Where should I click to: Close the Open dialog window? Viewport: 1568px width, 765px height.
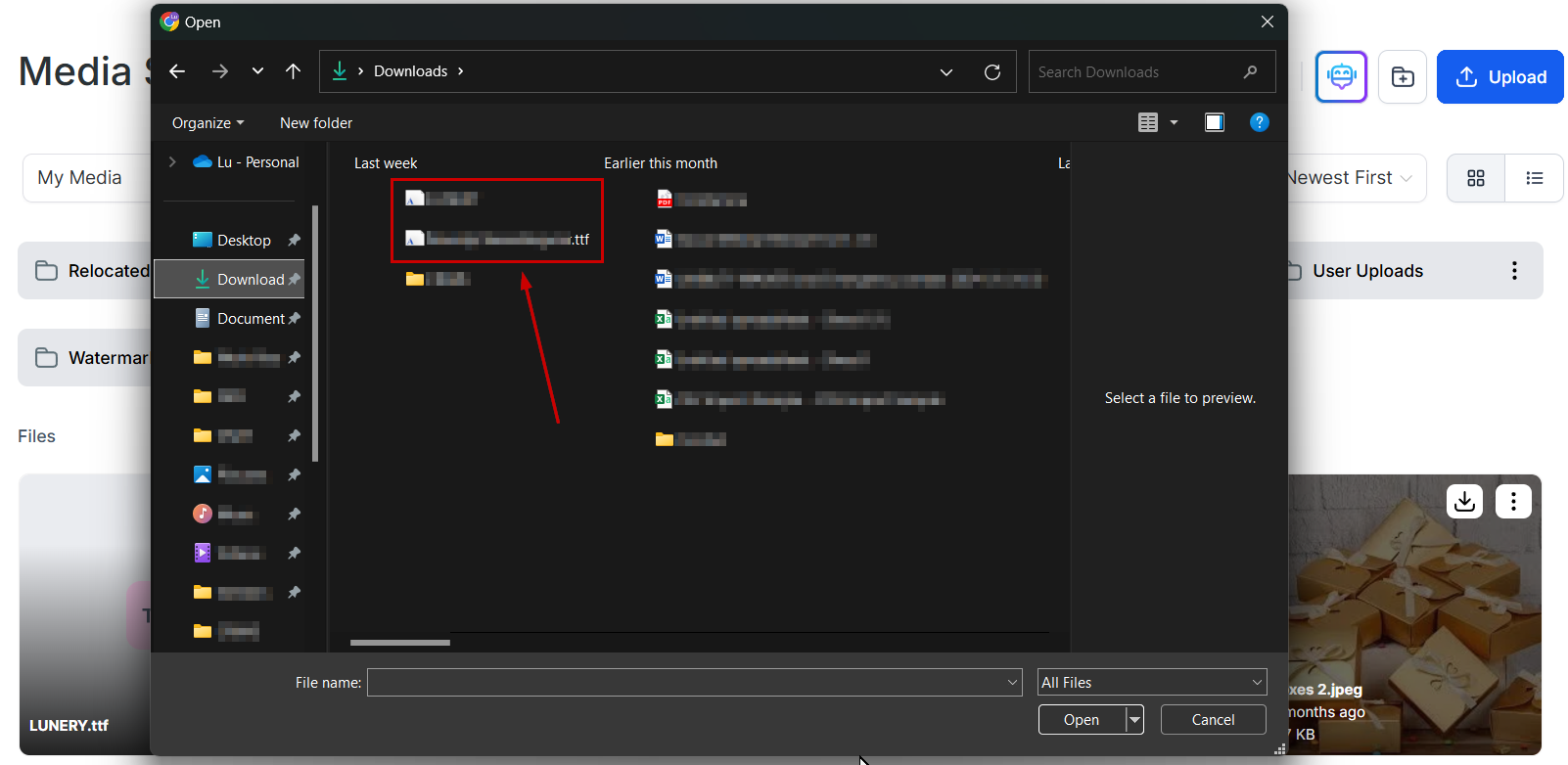click(1268, 22)
